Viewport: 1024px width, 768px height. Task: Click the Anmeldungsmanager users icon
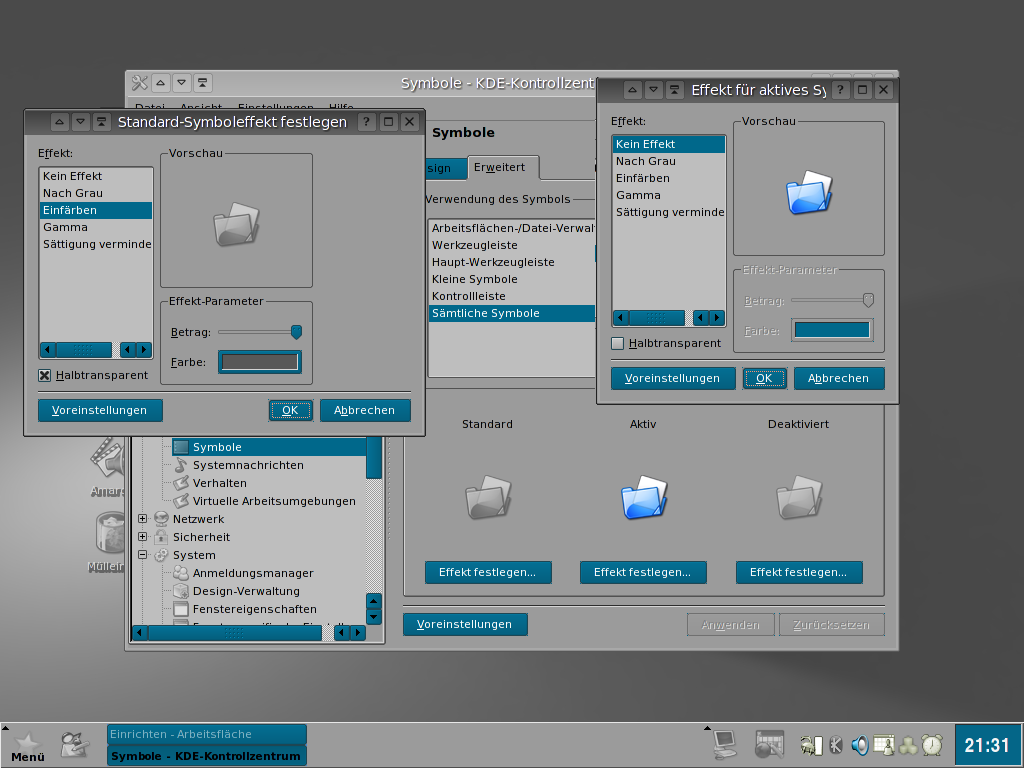pyautogui.click(x=181, y=573)
